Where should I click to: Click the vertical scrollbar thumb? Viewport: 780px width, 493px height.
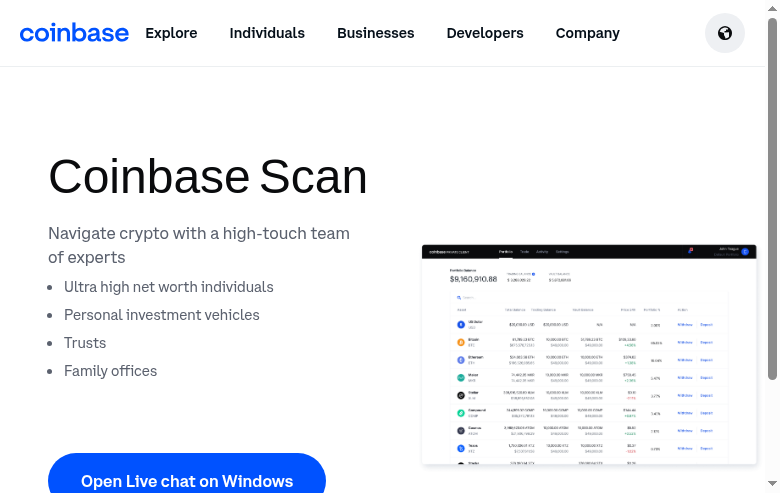click(772, 199)
